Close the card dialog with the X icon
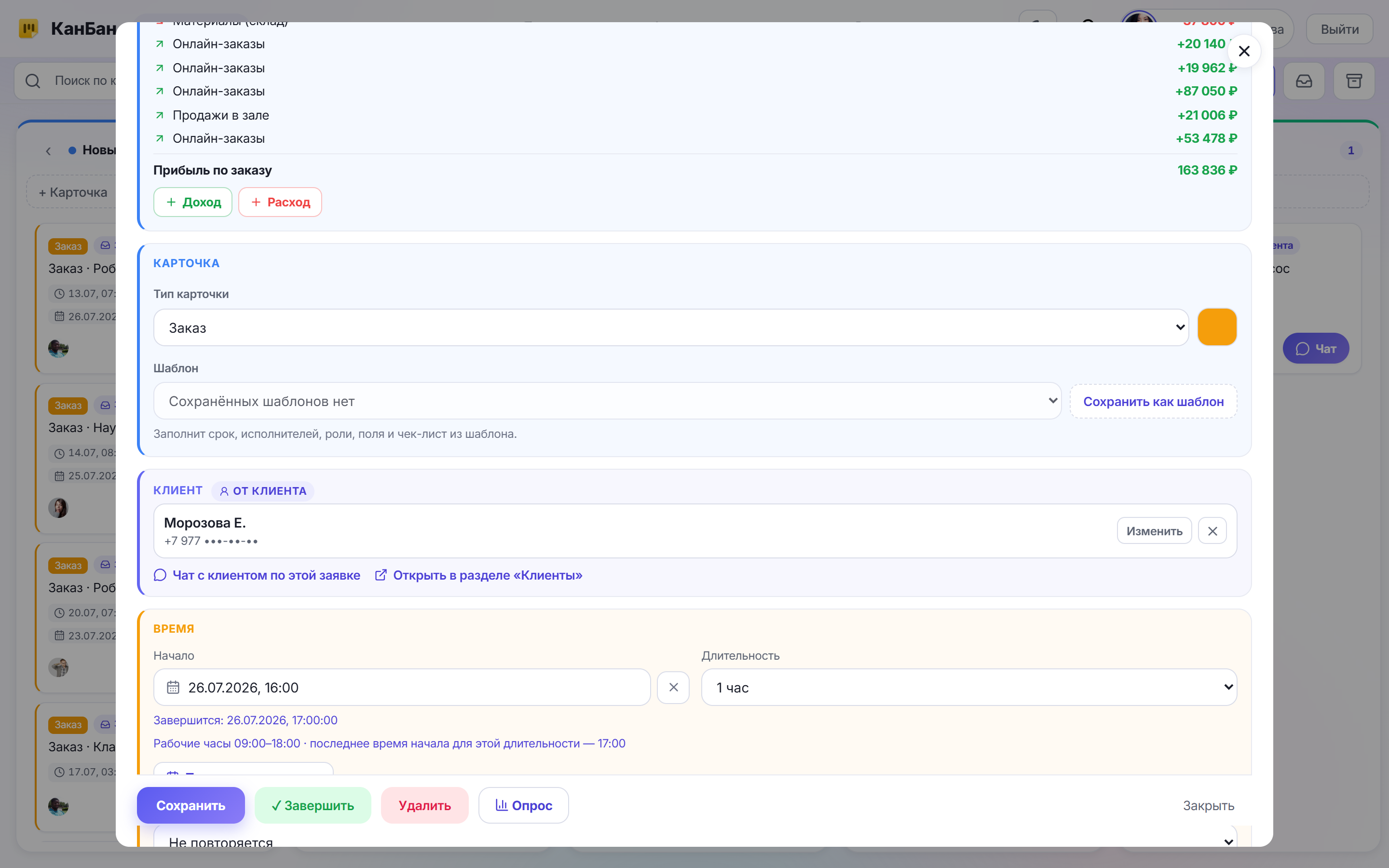1389x868 pixels. click(x=1244, y=51)
